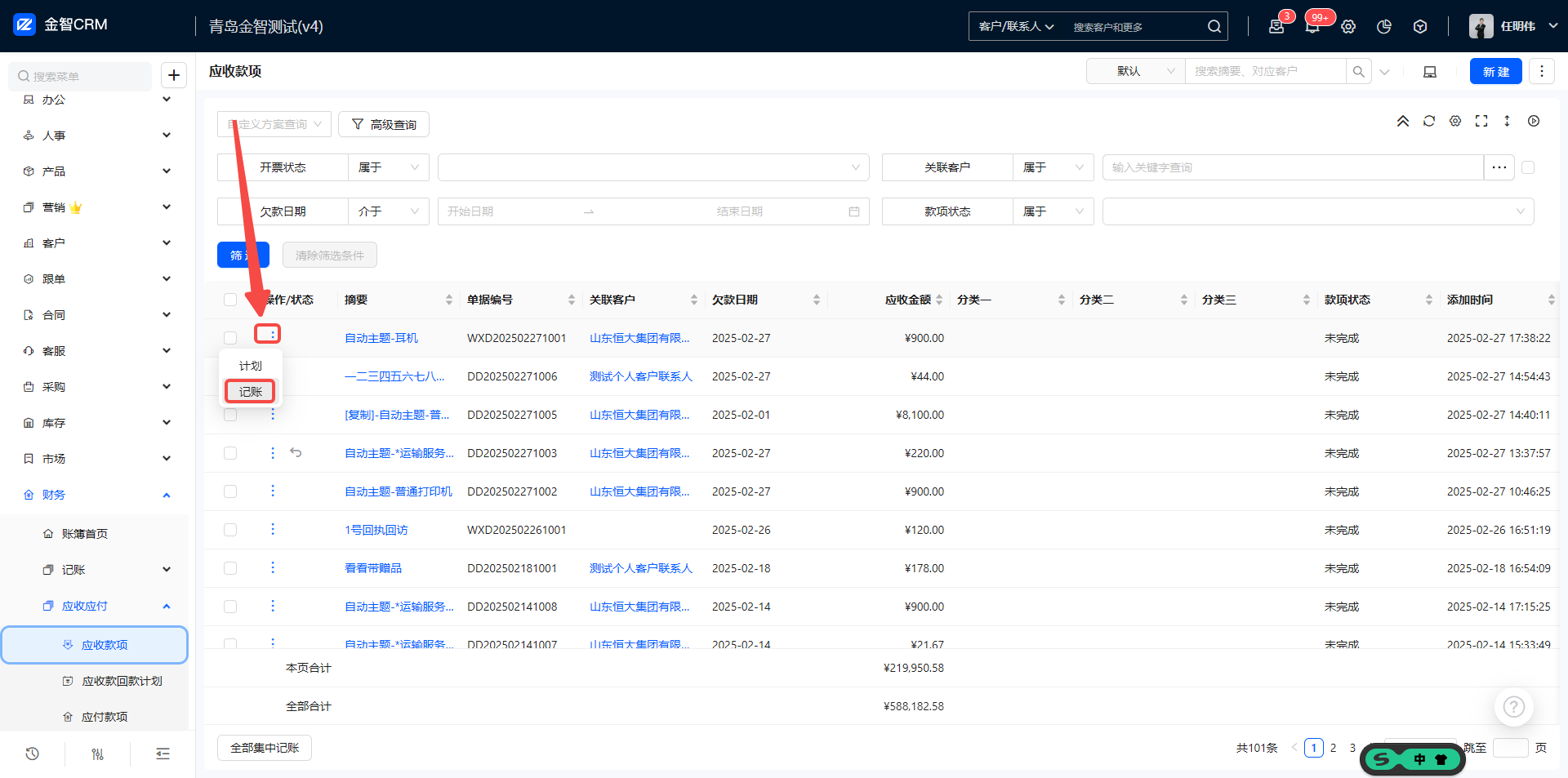Click the magnifier icon in the global search

pyautogui.click(x=1214, y=26)
